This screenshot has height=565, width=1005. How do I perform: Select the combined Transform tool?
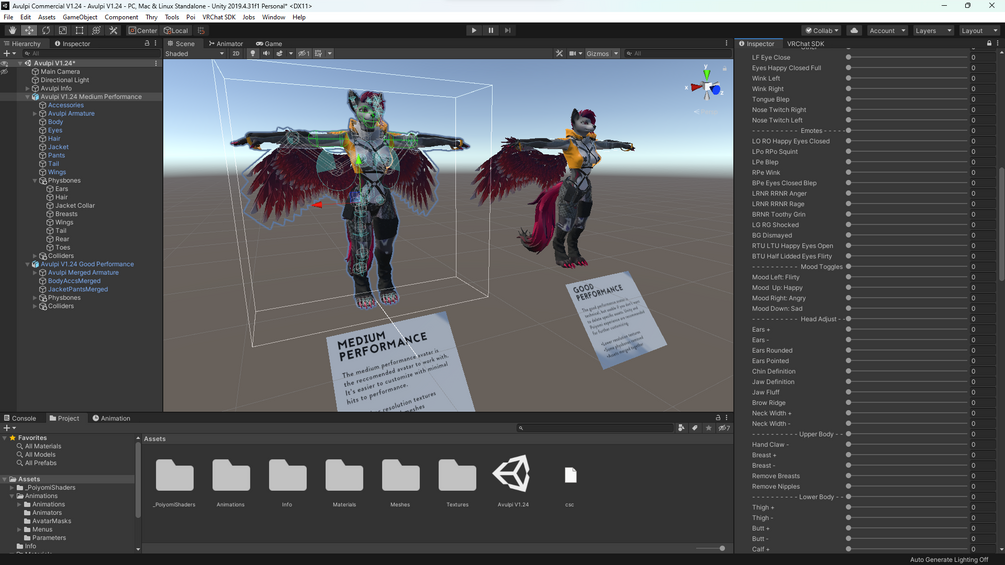coord(96,30)
